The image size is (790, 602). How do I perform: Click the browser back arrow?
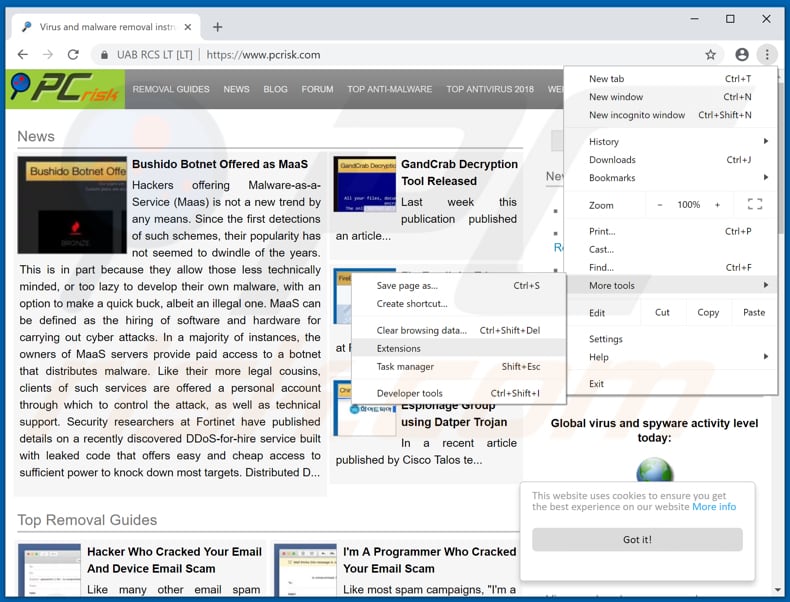pyautogui.click(x=23, y=54)
